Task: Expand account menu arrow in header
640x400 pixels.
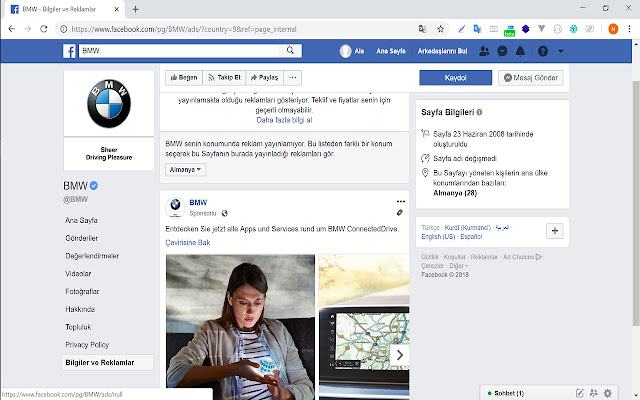Action: click(x=561, y=51)
